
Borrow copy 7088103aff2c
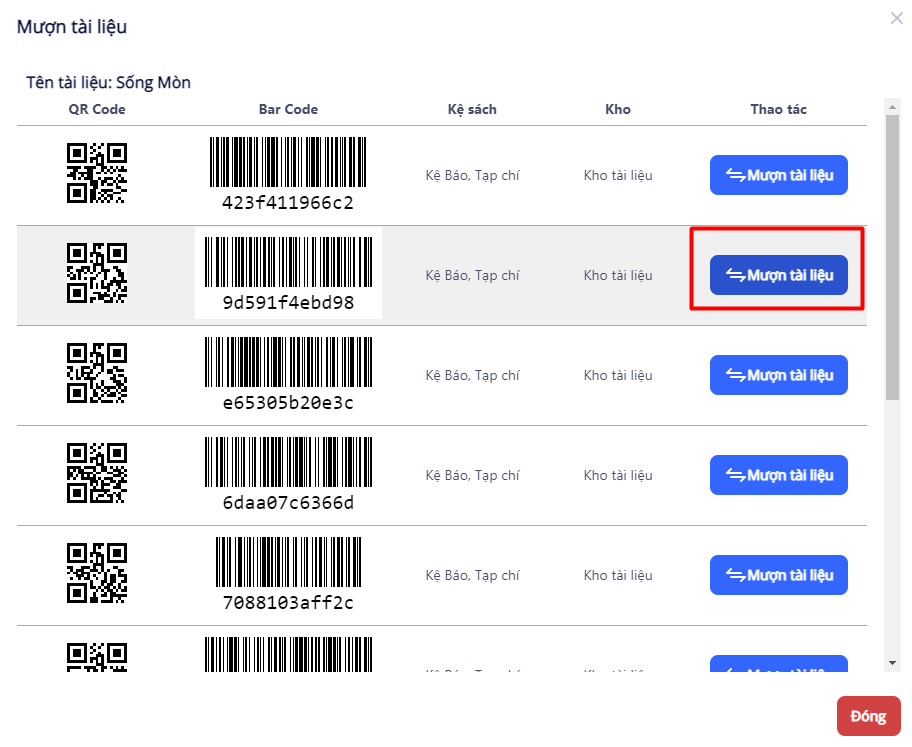[778, 575]
